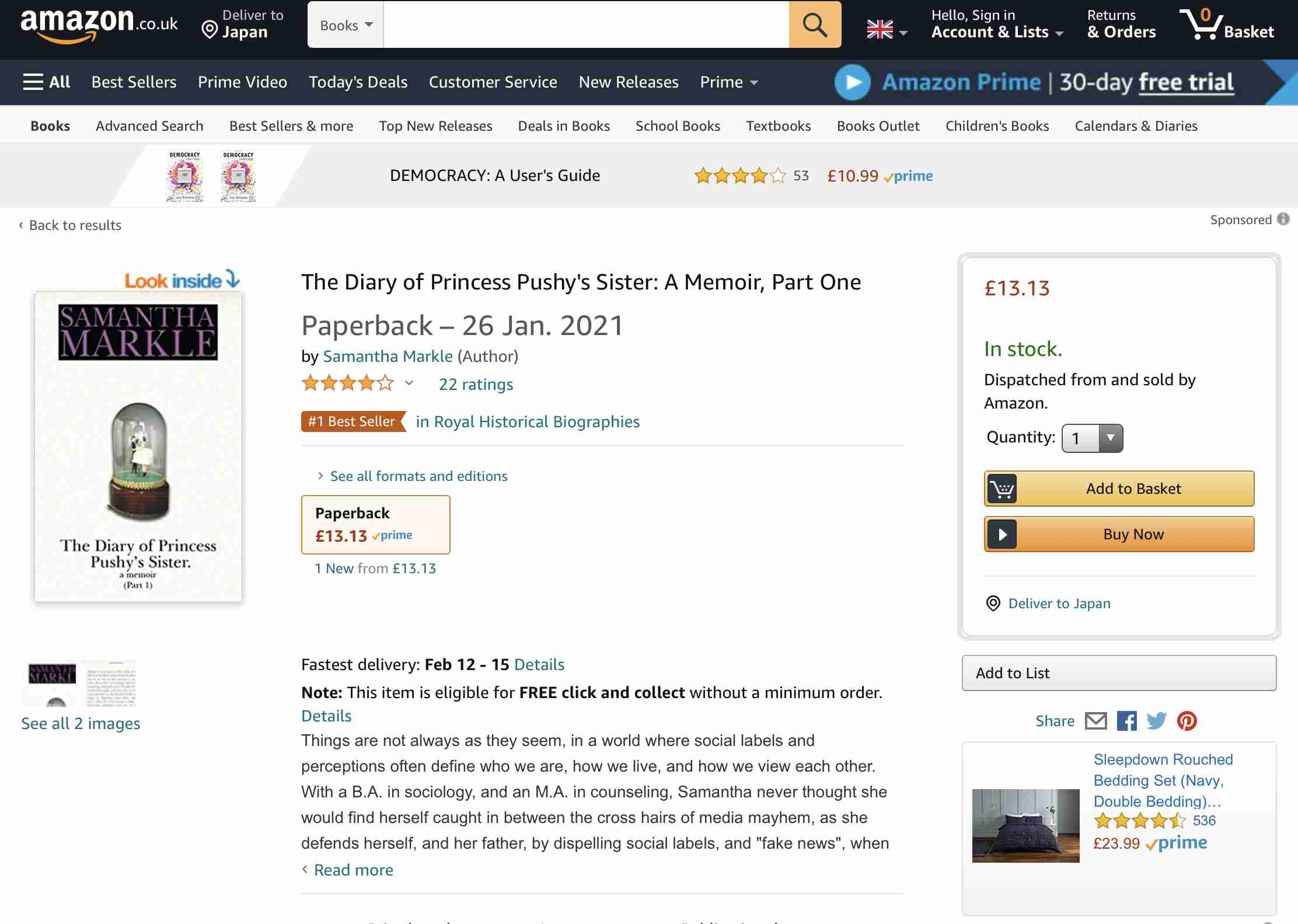The image size is (1298, 924).
Task: Expand the Prime navigation dropdown
Action: coord(729,82)
